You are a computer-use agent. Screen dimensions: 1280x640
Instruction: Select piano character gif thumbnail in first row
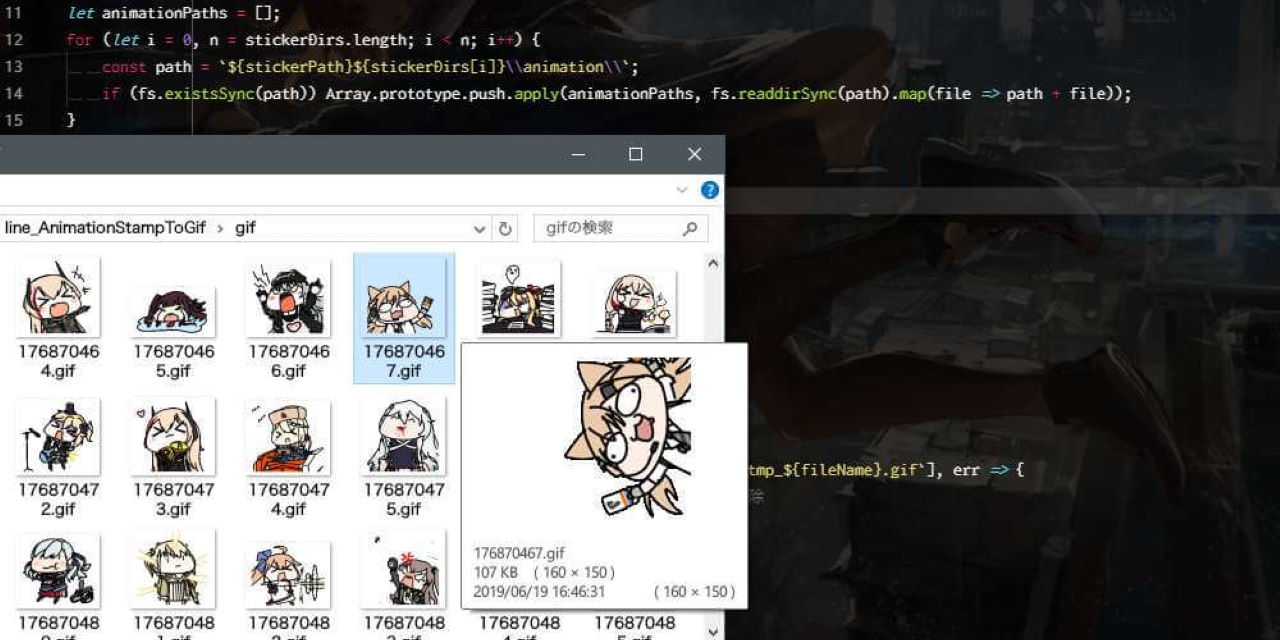(x=519, y=297)
